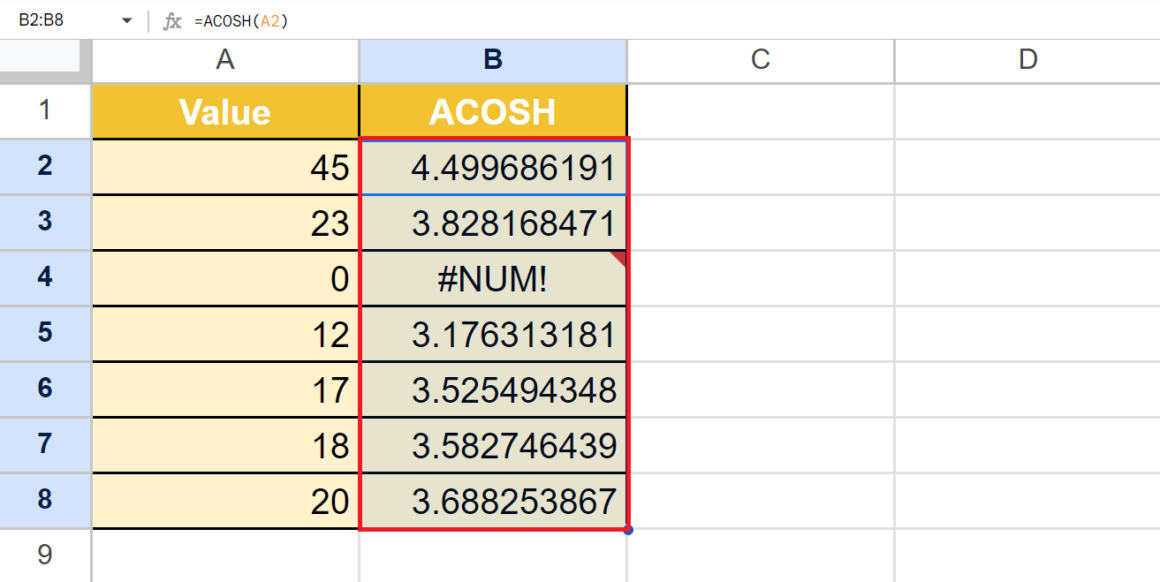
Task: Select column D header
Action: [1027, 60]
